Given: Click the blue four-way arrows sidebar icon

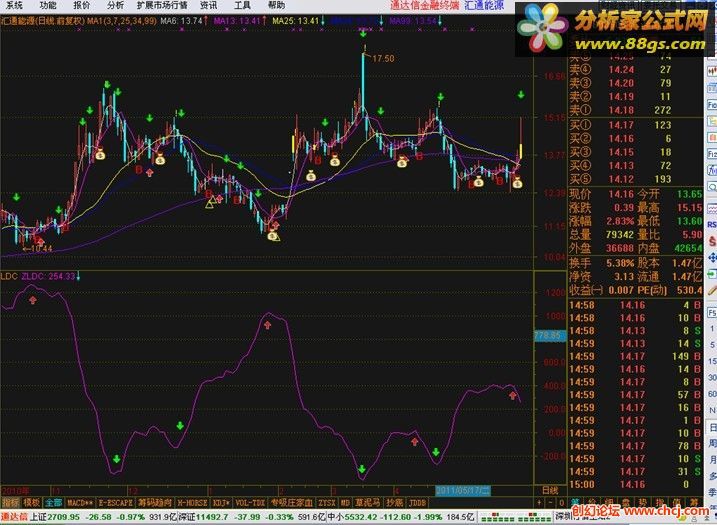Looking at the screenshot, I should pyautogui.click(x=712, y=257).
